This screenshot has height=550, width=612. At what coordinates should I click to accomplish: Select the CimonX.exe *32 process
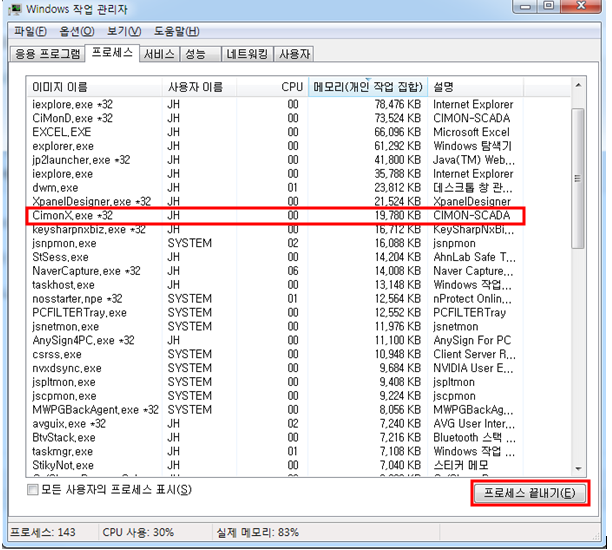point(275,215)
